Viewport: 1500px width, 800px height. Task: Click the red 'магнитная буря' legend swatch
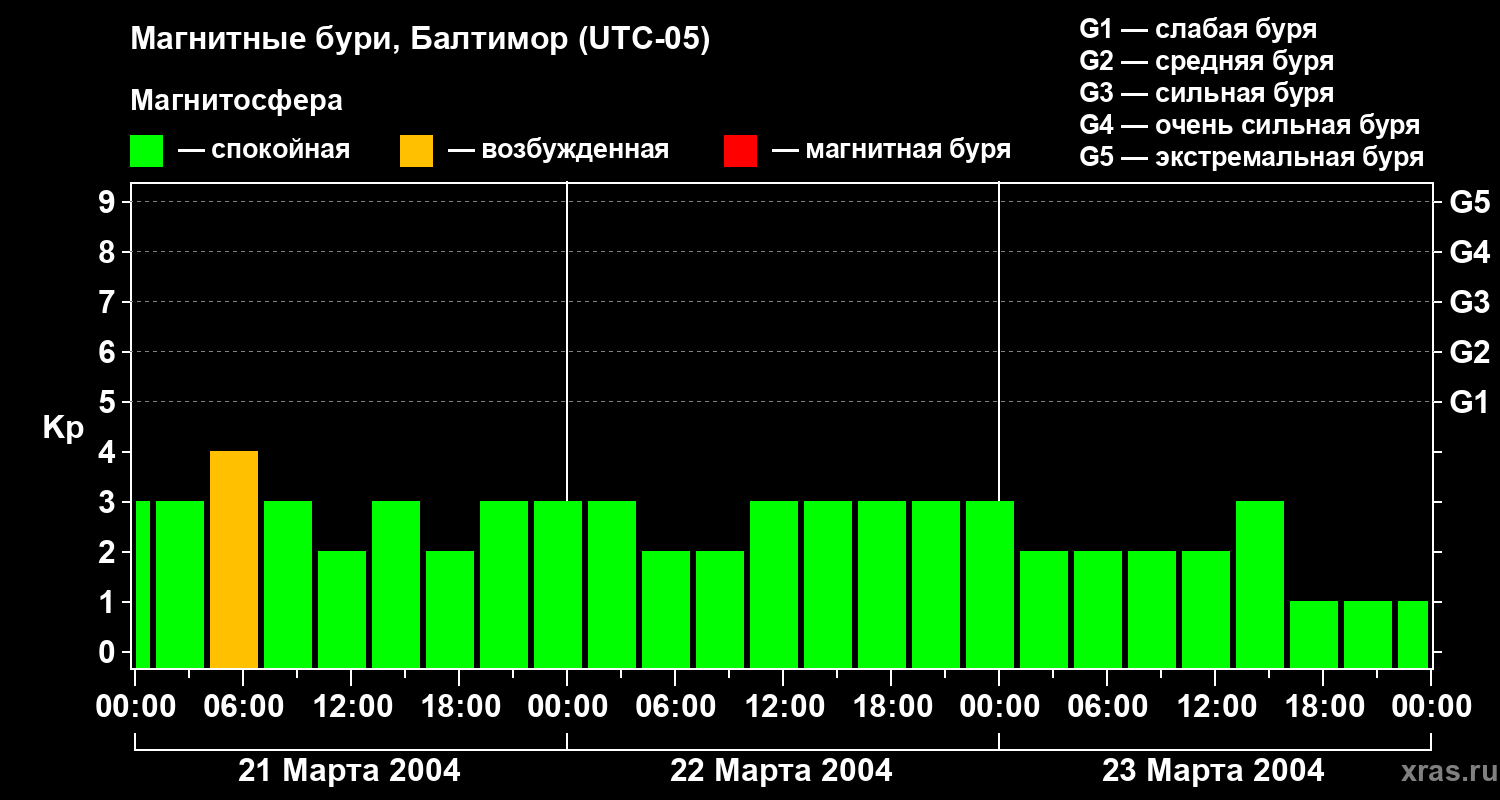740,151
